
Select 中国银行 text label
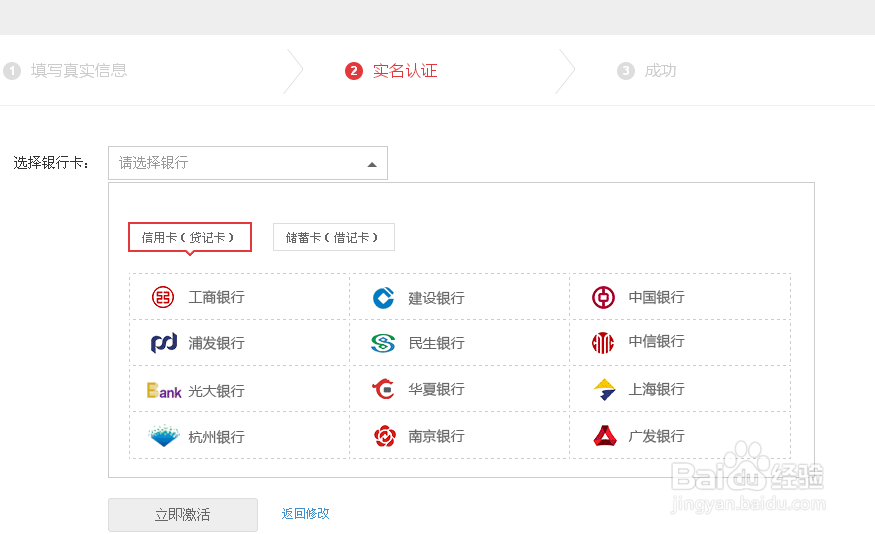tap(656, 297)
